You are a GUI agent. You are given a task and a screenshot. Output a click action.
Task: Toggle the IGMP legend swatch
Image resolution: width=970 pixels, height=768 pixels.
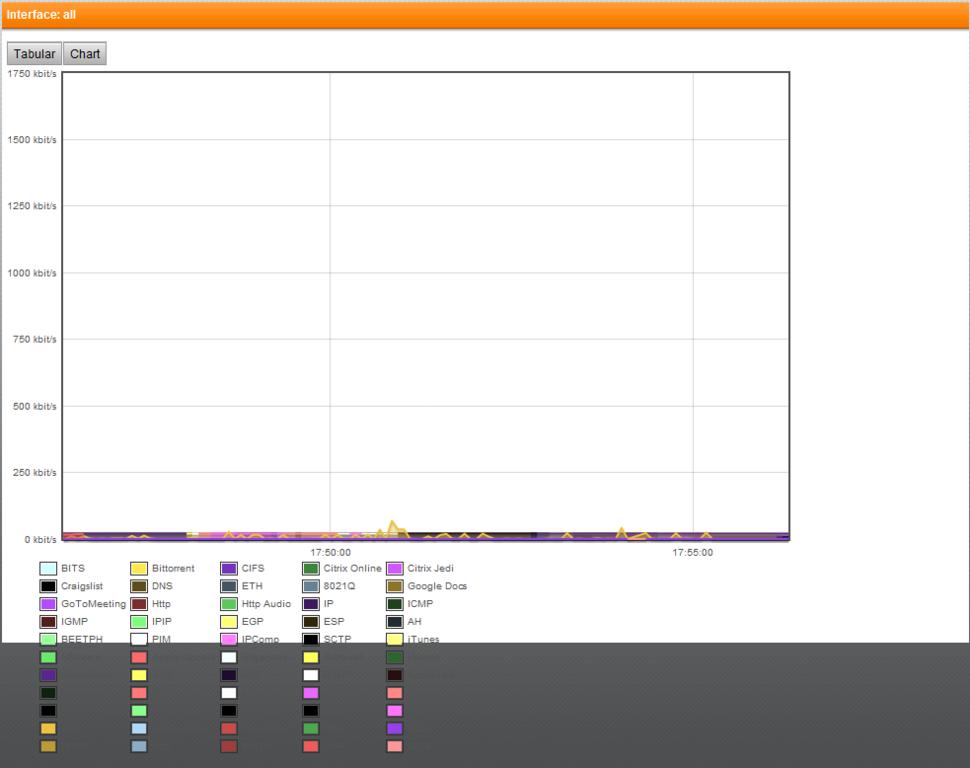click(48, 622)
